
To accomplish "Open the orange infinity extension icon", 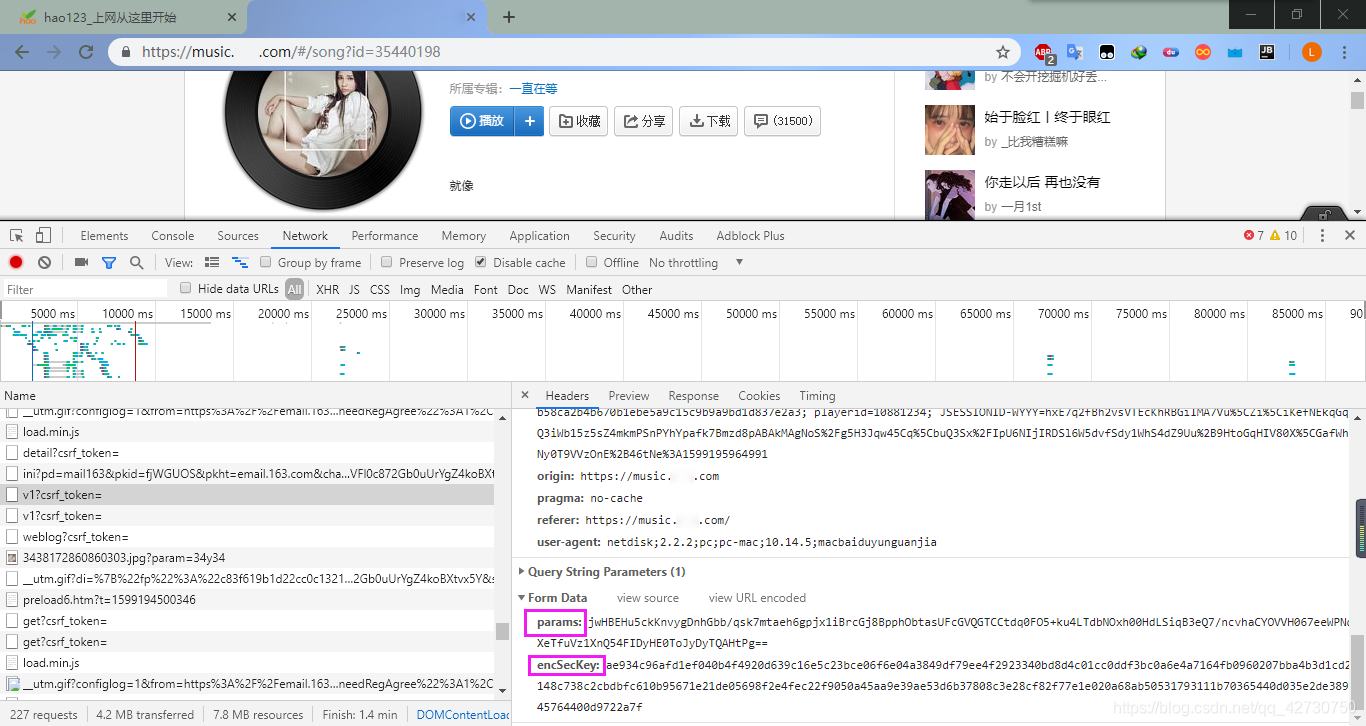I will 1203,52.
